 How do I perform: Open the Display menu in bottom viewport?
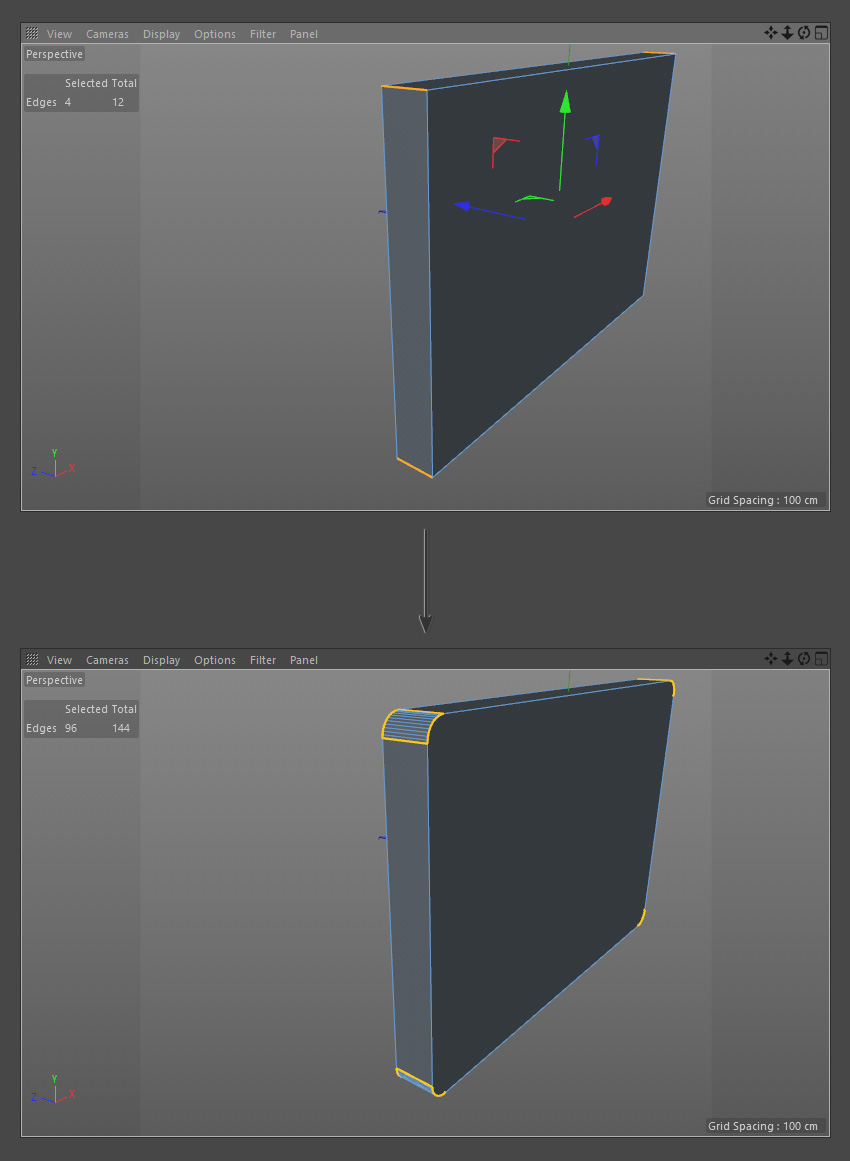click(161, 659)
